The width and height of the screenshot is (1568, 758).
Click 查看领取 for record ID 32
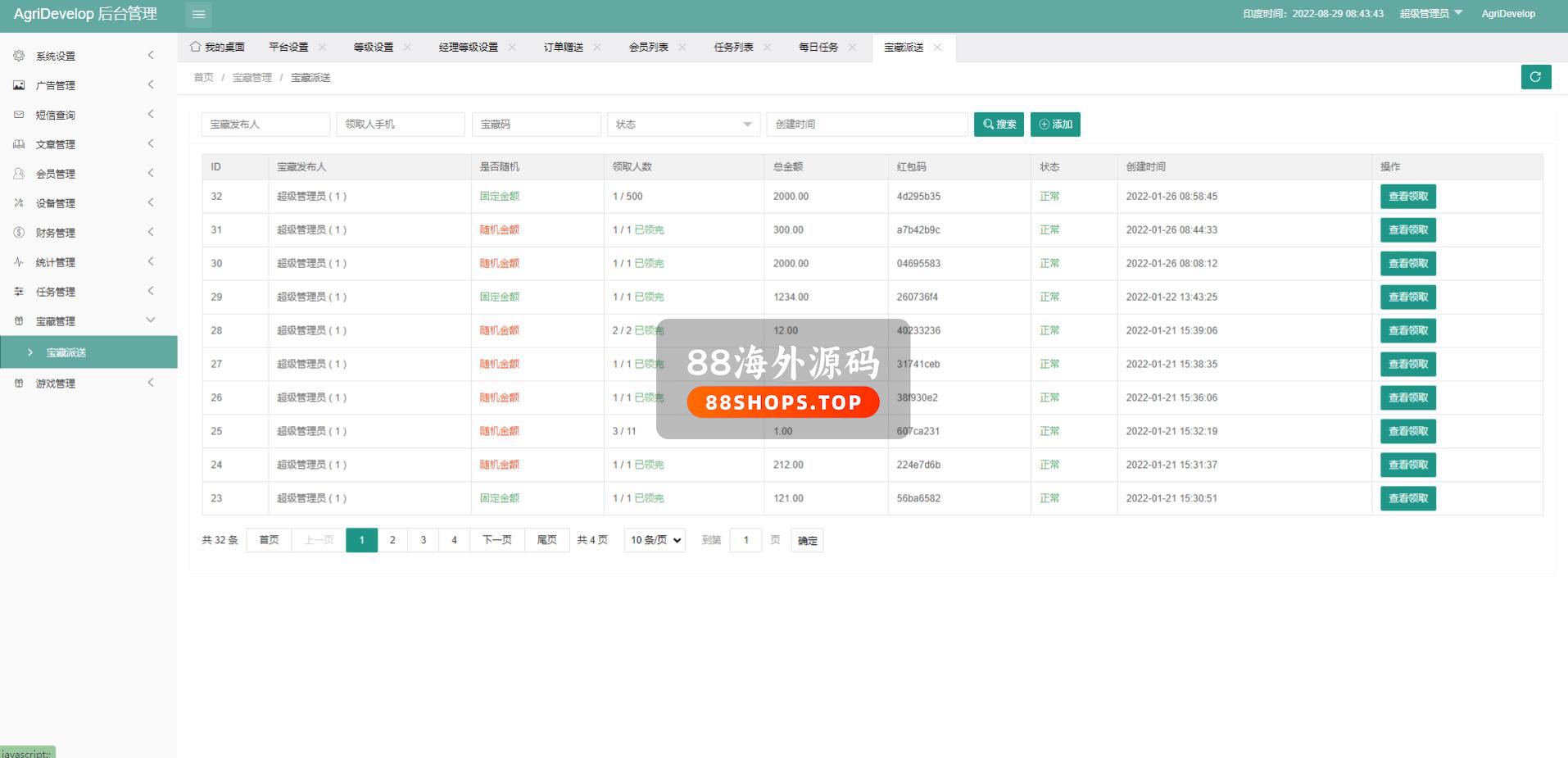click(x=1407, y=197)
